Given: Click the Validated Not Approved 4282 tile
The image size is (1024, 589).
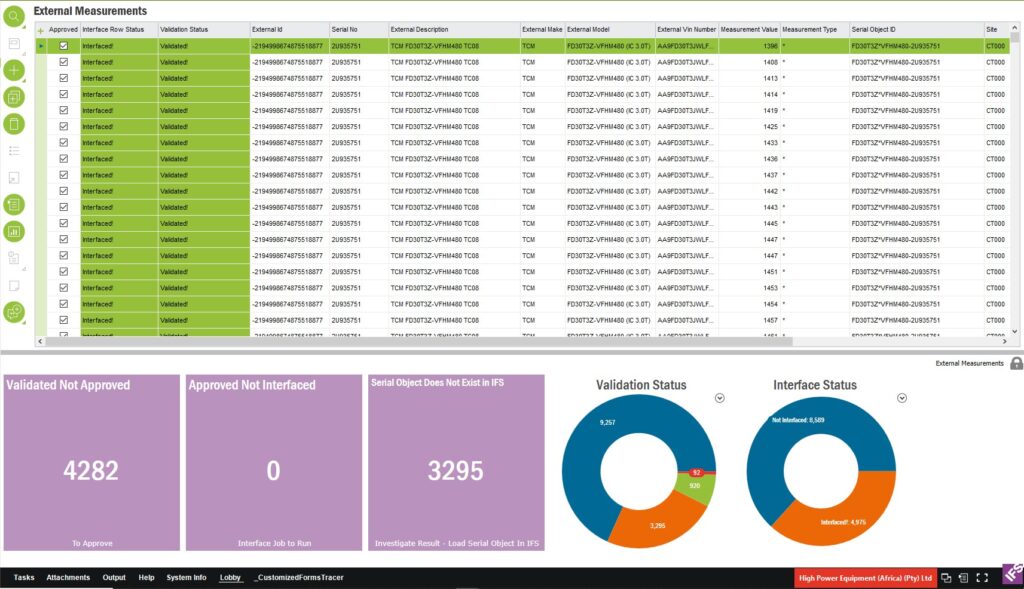Looking at the screenshot, I should pos(91,463).
